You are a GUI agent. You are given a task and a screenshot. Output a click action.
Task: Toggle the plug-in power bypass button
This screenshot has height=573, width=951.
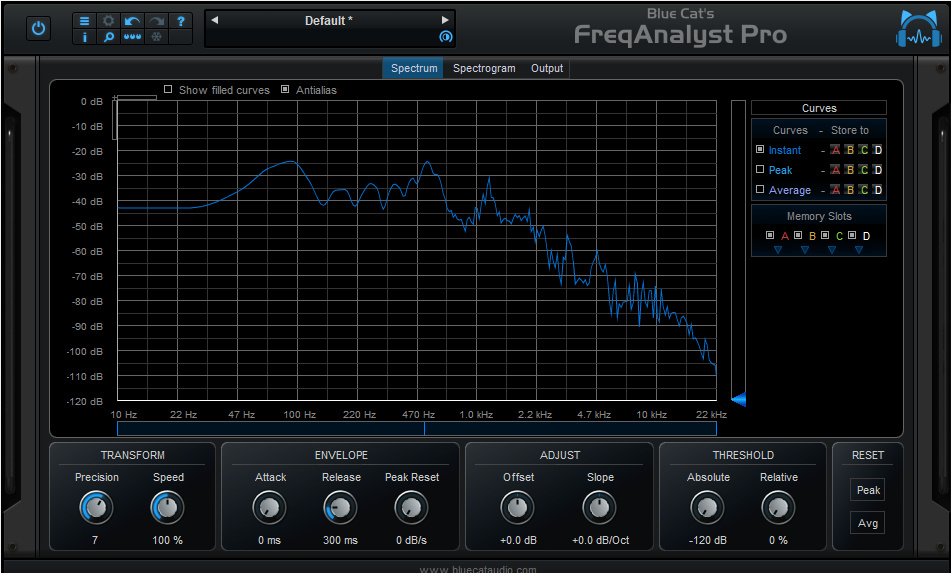(38, 28)
